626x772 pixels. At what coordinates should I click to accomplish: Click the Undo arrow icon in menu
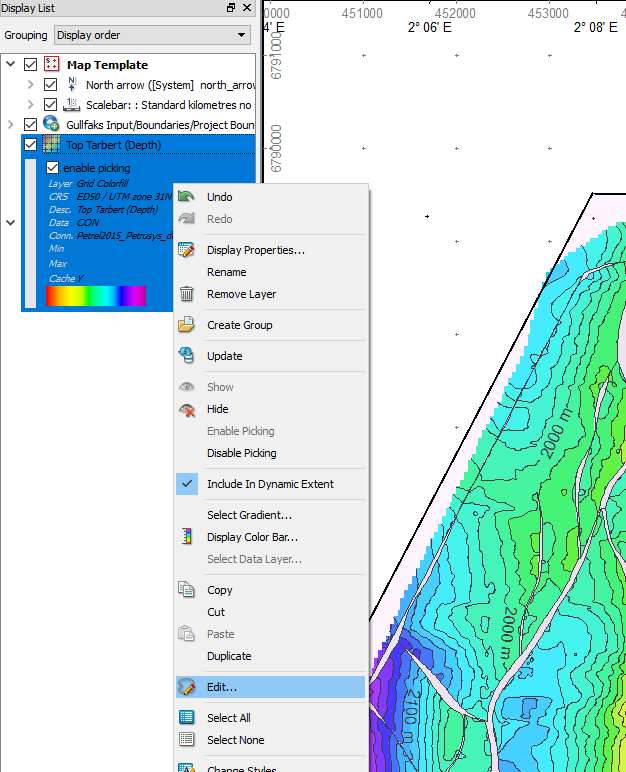click(186, 197)
